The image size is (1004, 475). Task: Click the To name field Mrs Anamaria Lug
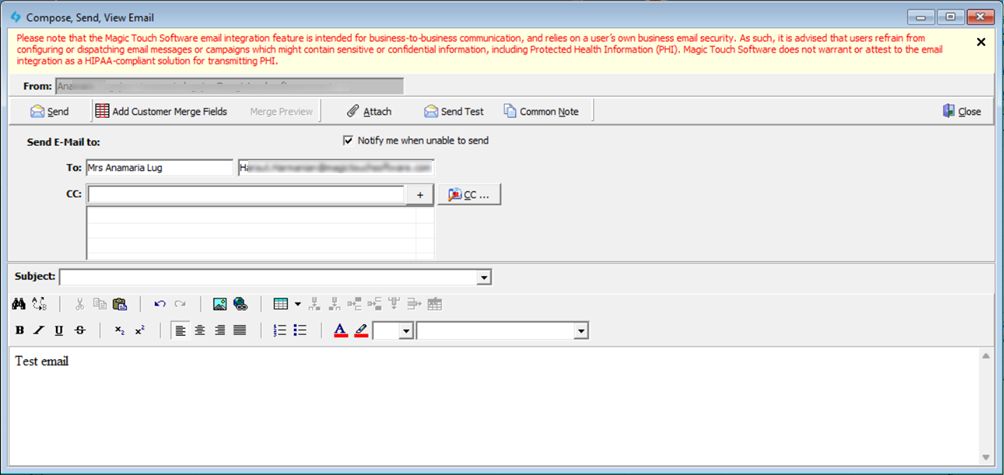pos(159,168)
